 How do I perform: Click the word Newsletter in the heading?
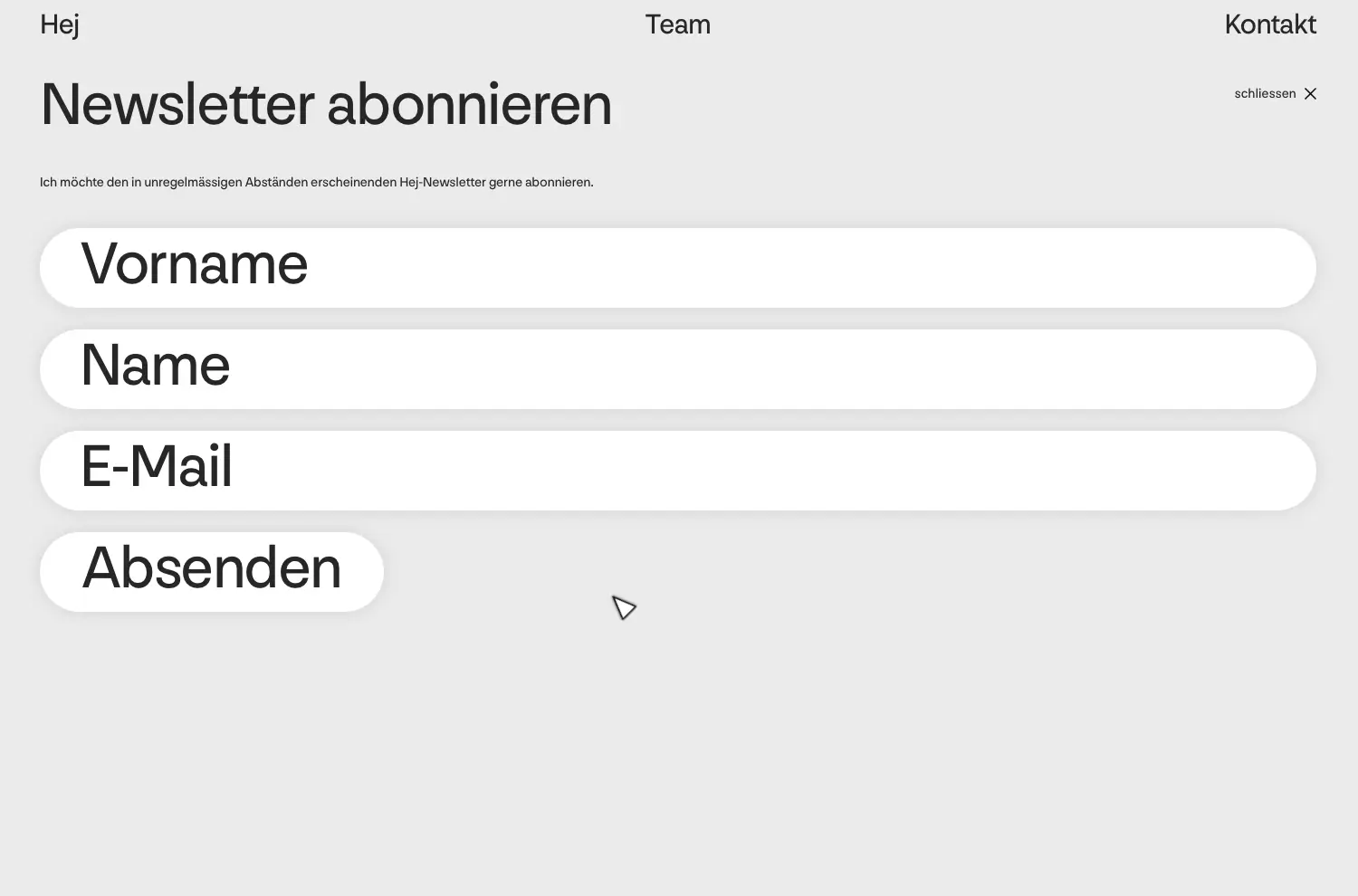[177, 104]
